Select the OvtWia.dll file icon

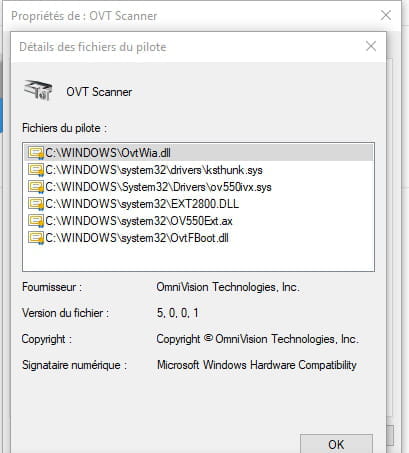tap(36, 153)
